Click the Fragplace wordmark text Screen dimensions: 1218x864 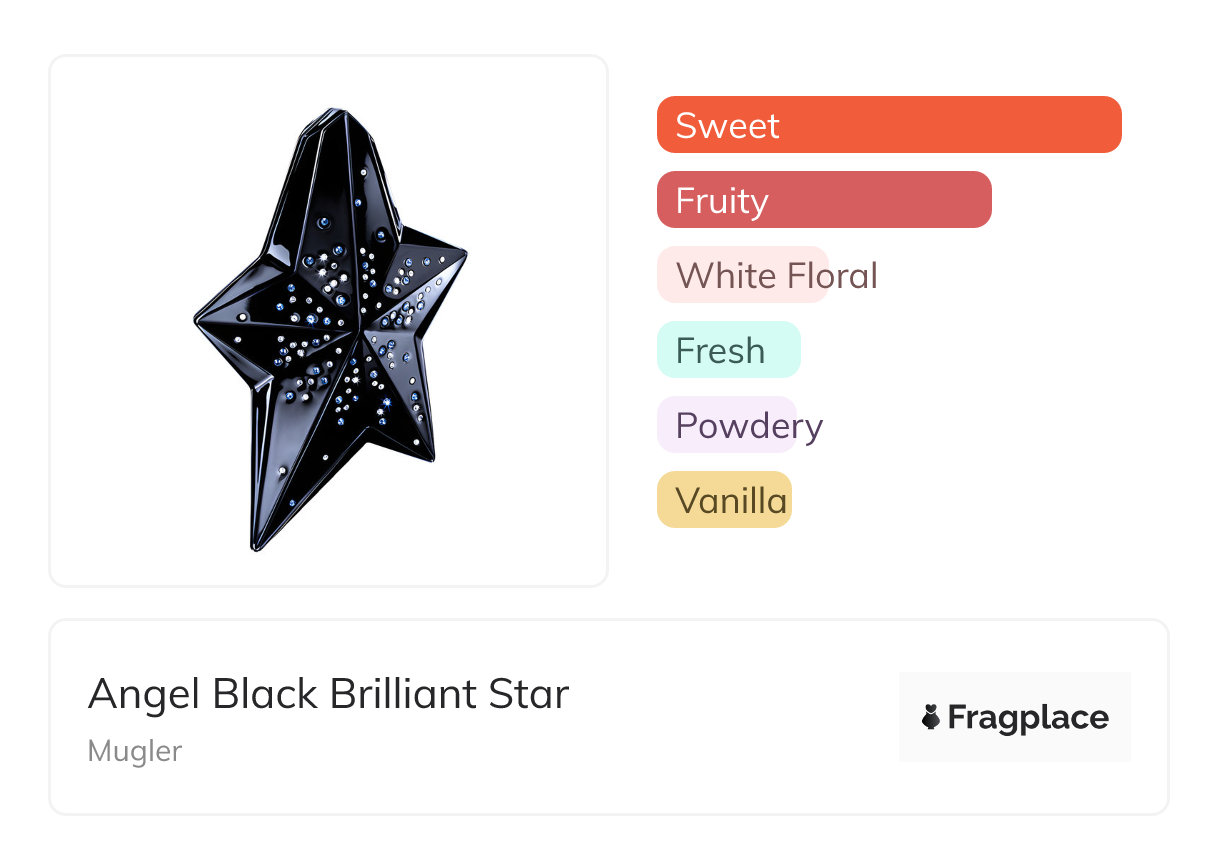(x=1028, y=717)
